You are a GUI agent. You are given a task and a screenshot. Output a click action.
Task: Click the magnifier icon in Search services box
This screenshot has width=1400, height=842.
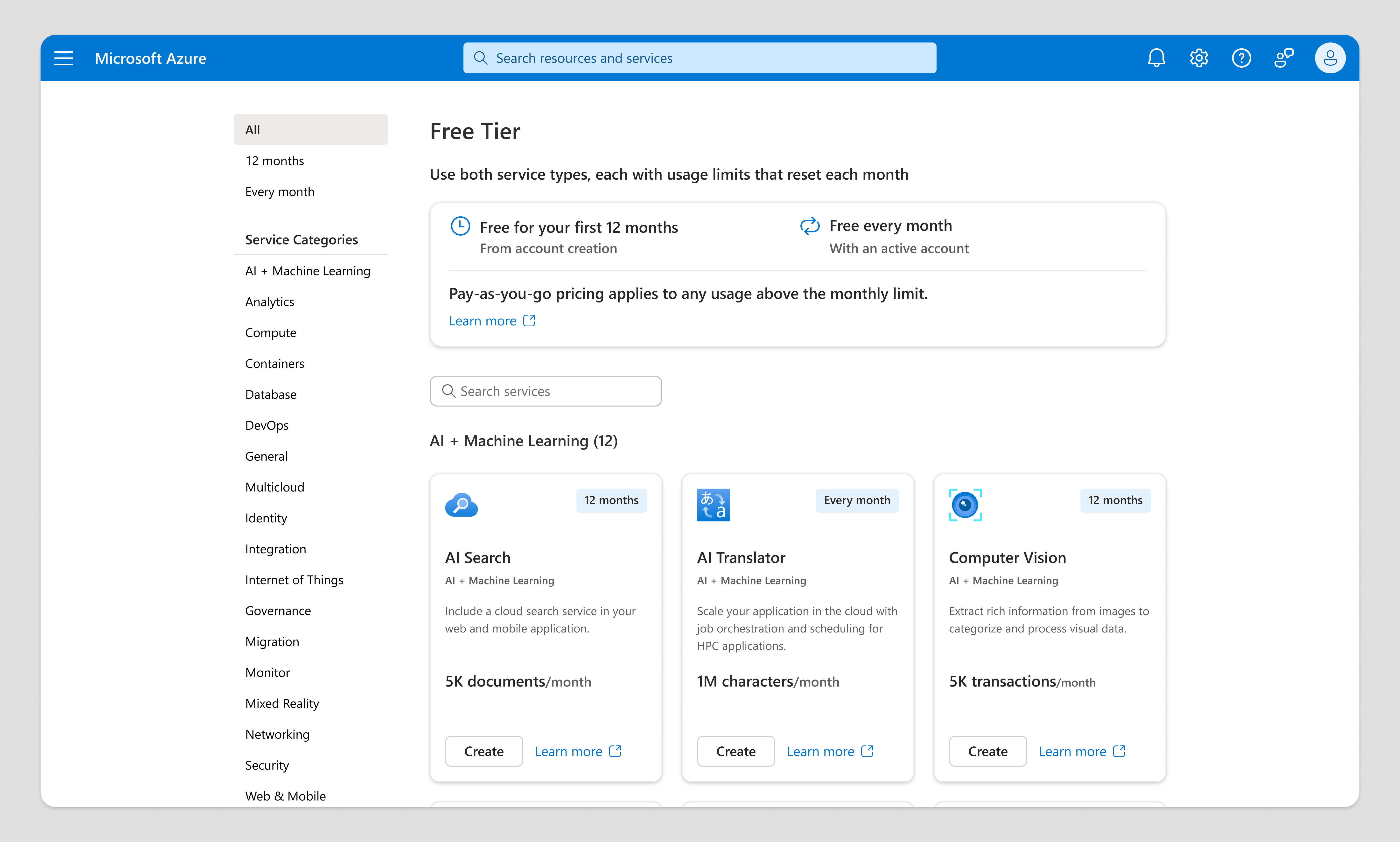tap(448, 391)
